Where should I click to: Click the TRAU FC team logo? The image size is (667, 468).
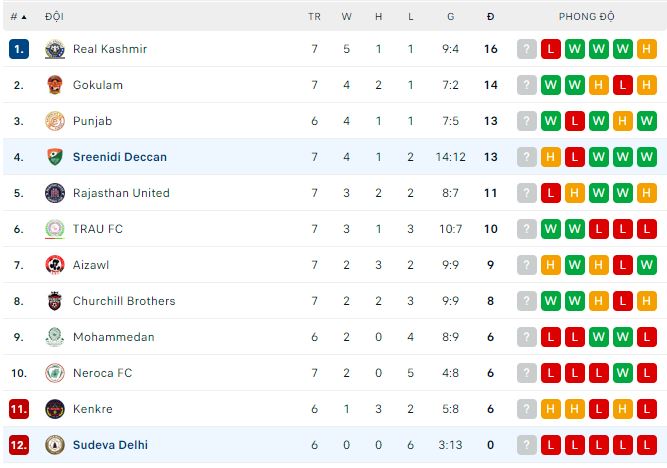pyautogui.click(x=55, y=229)
